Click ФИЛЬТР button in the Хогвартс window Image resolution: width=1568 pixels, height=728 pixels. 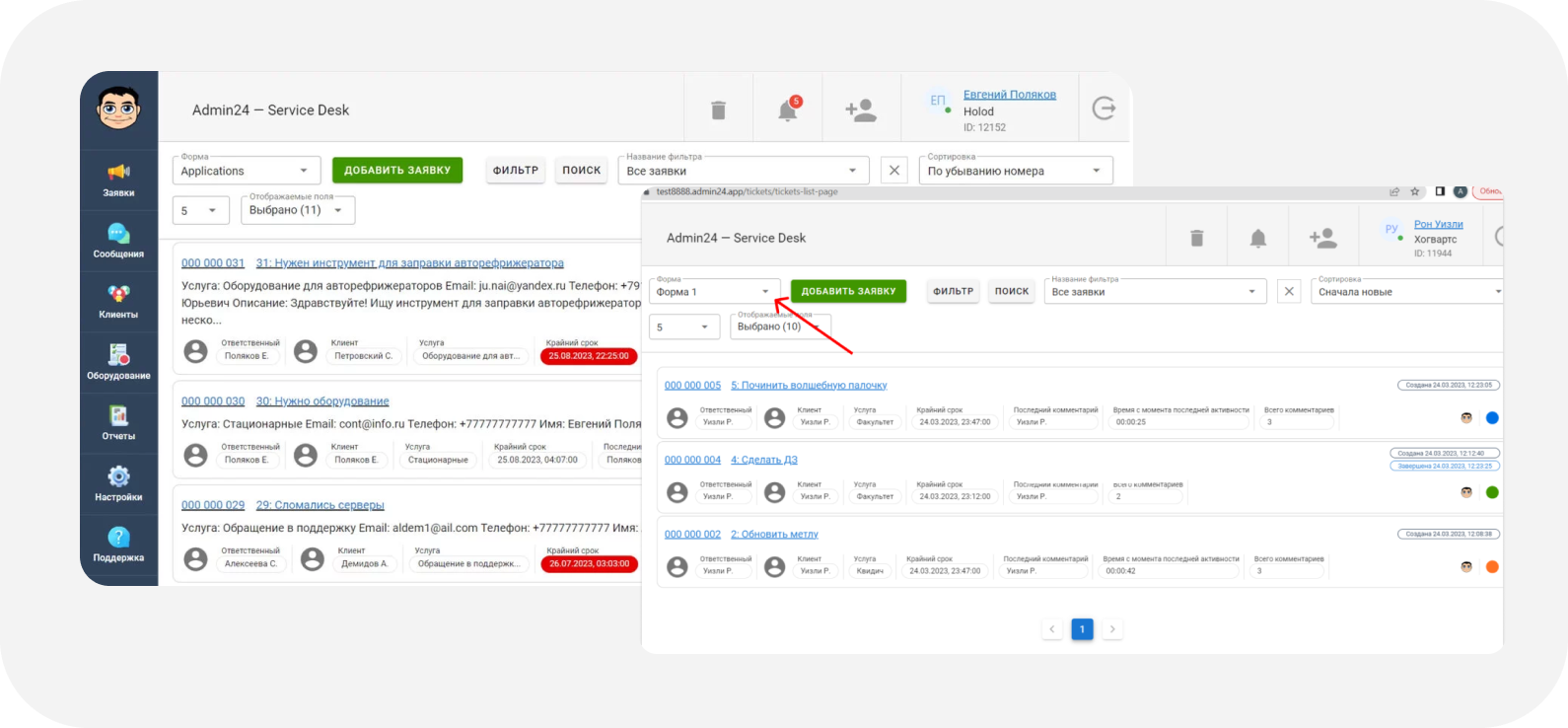tap(954, 291)
